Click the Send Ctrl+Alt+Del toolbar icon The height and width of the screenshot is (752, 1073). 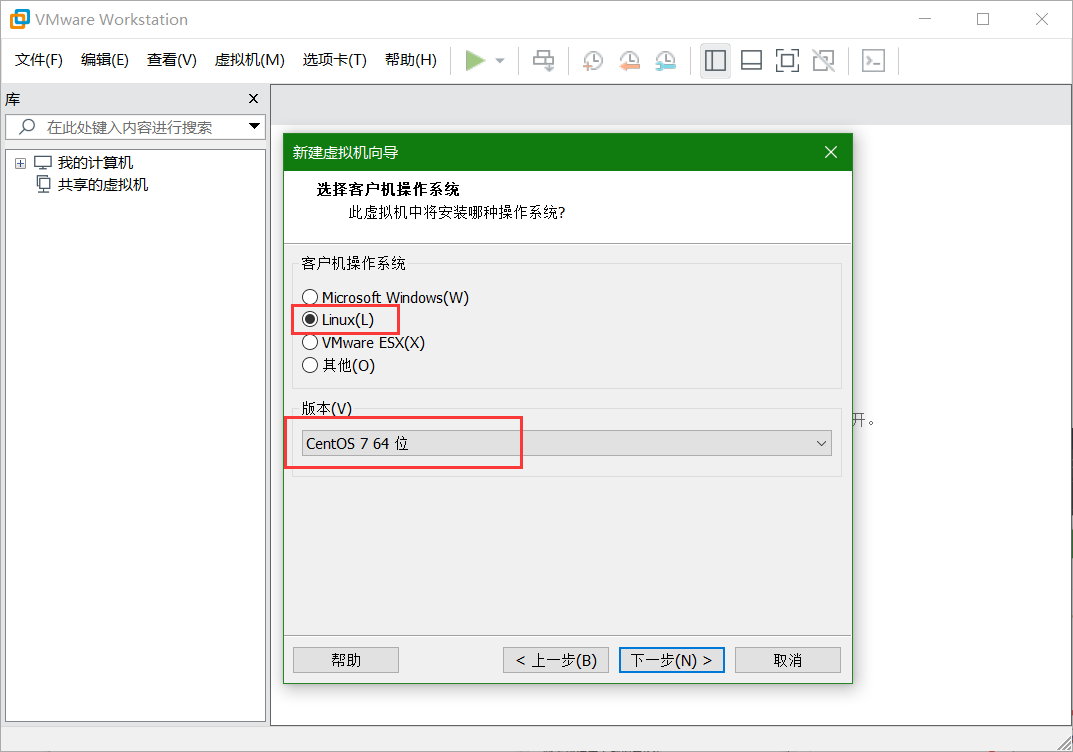544,60
